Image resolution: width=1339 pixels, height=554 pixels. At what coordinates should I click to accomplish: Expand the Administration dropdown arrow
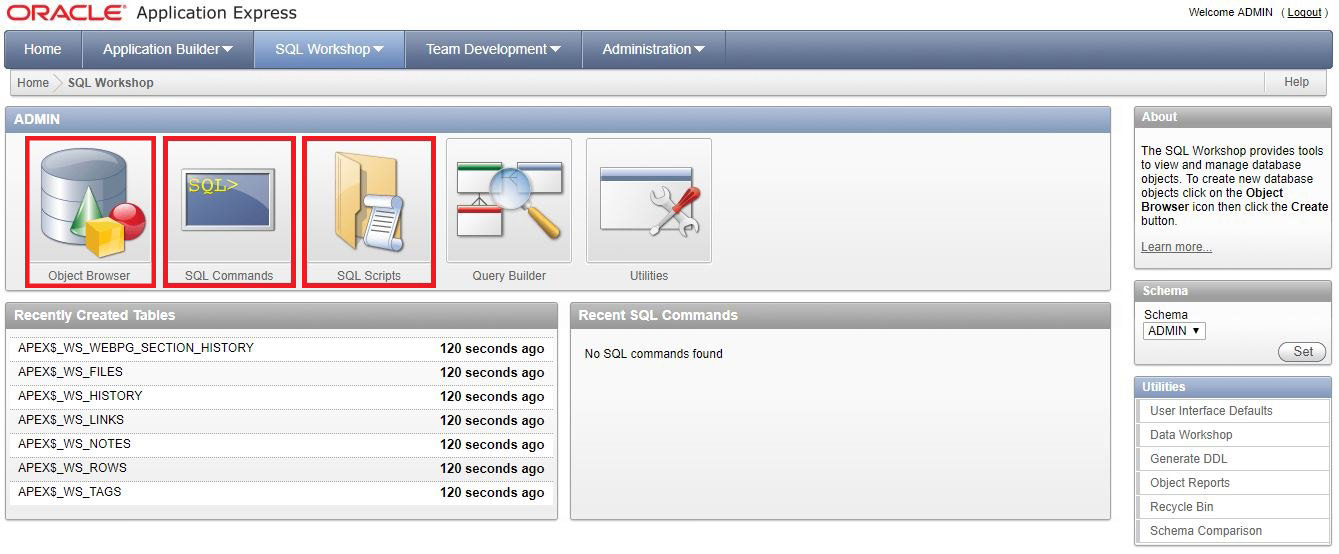(x=699, y=49)
